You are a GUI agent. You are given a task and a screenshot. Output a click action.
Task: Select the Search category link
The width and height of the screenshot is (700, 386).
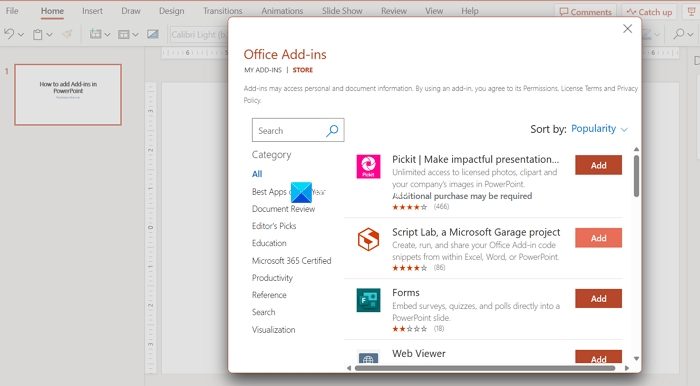coord(263,312)
